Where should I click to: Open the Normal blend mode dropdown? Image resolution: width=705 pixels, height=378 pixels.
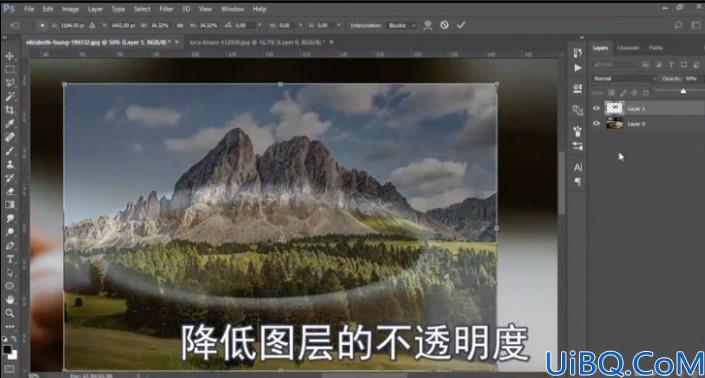click(x=625, y=79)
